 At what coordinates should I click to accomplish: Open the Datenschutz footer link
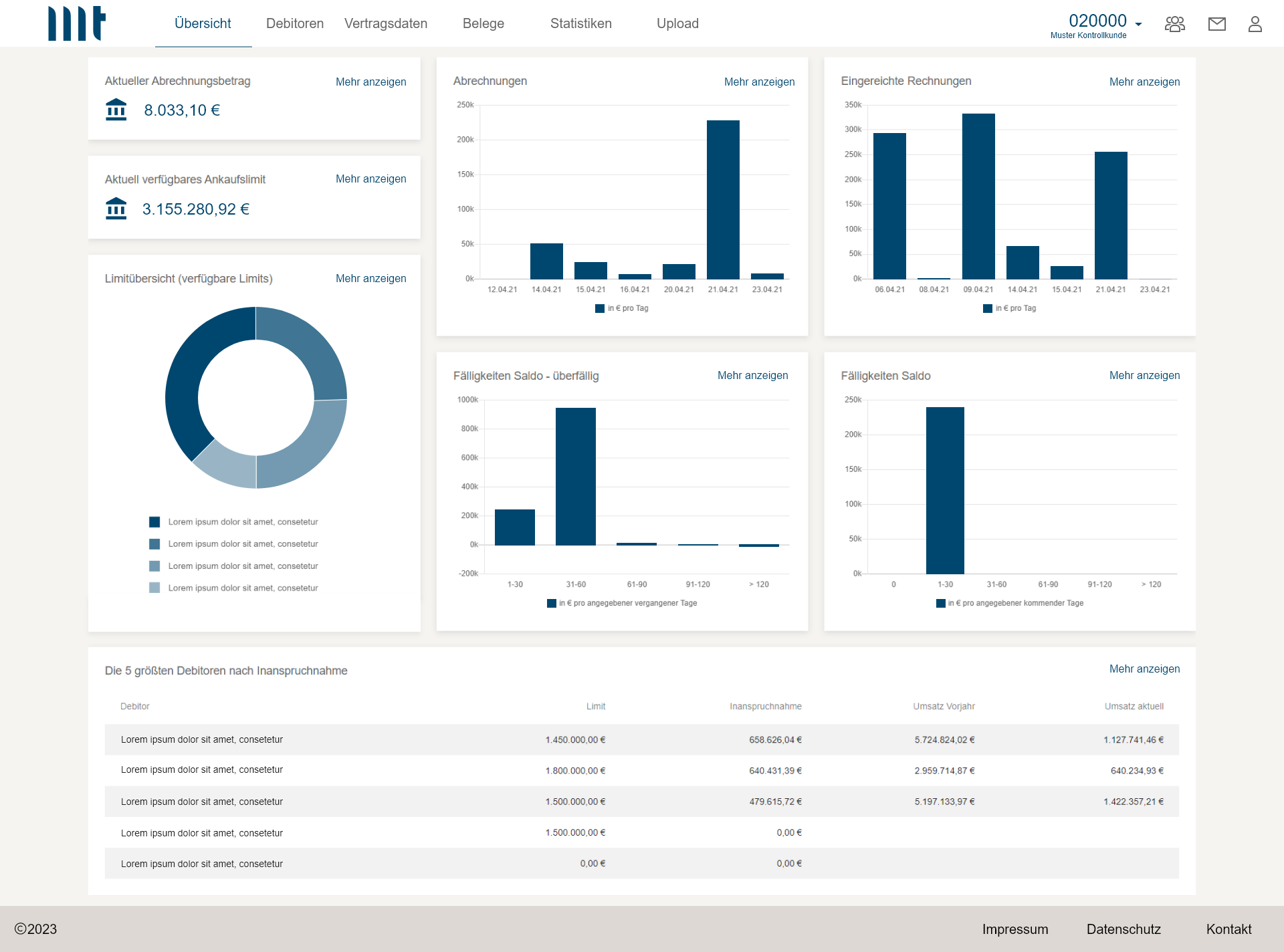[x=1123, y=929]
